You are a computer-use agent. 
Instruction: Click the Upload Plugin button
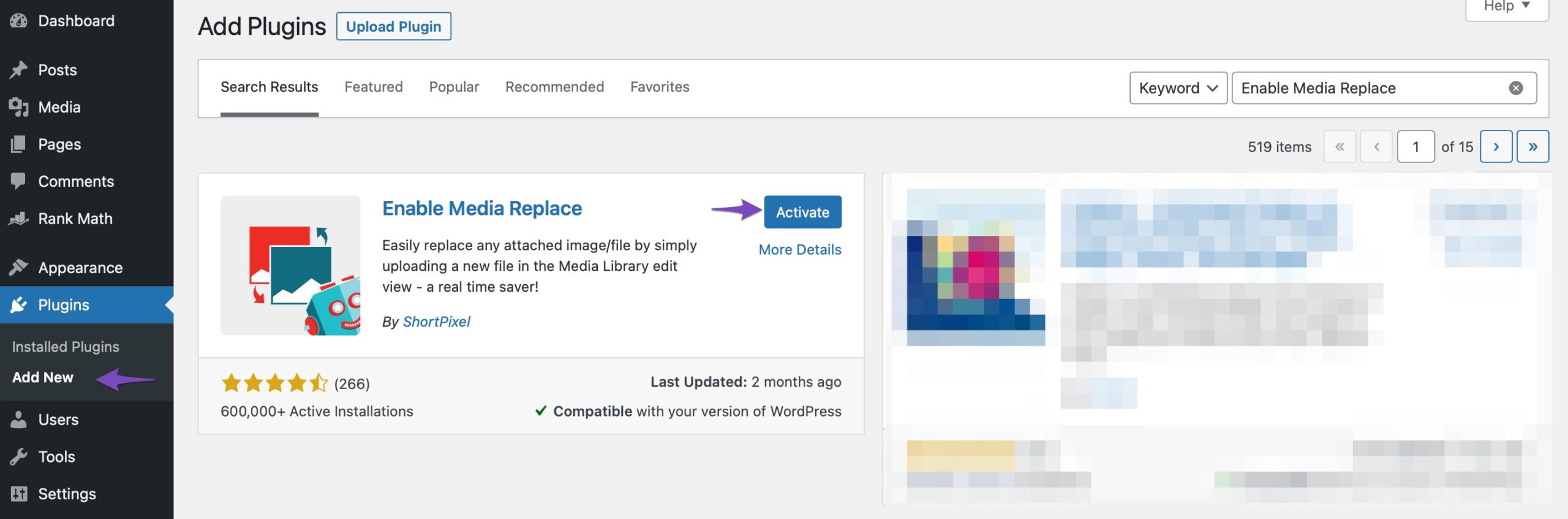(393, 26)
